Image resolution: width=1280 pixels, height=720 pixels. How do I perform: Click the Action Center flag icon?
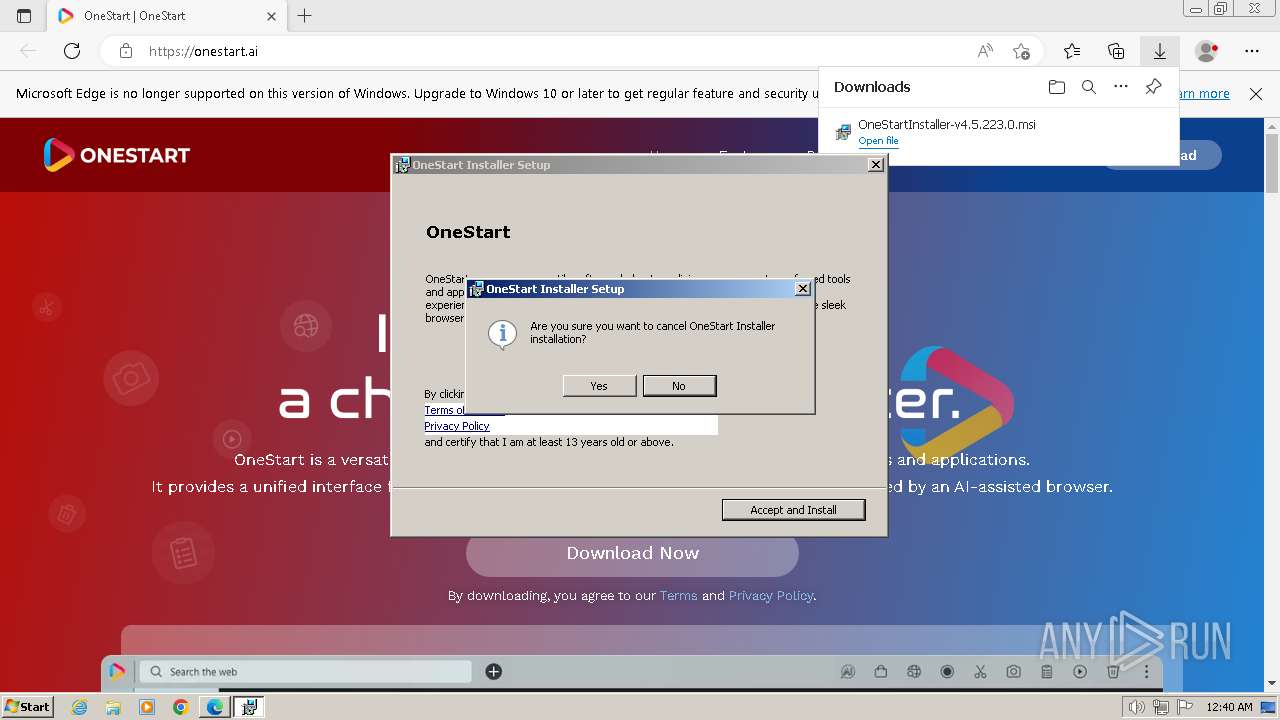point(1183,707)
